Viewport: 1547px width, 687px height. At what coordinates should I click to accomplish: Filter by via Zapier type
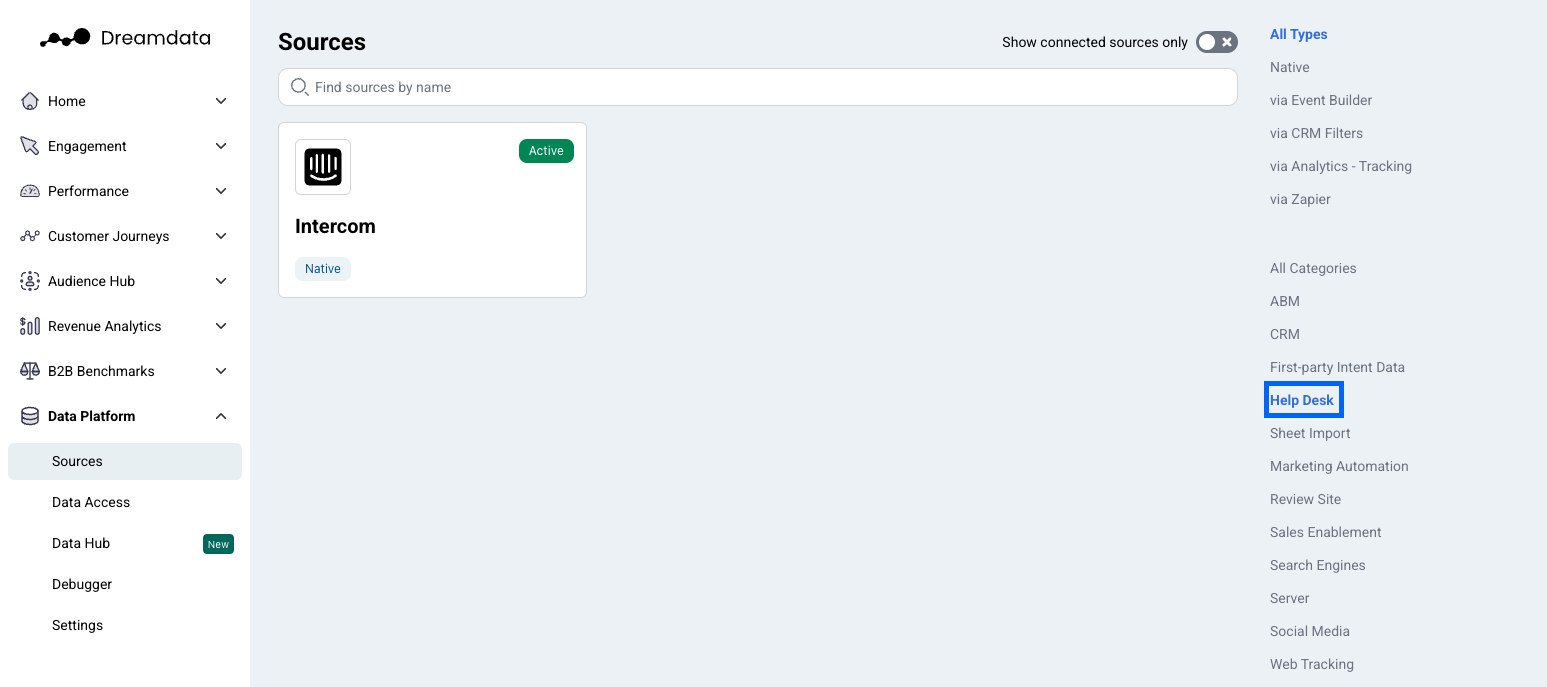pyautogui.click(x=1300, y=199)
